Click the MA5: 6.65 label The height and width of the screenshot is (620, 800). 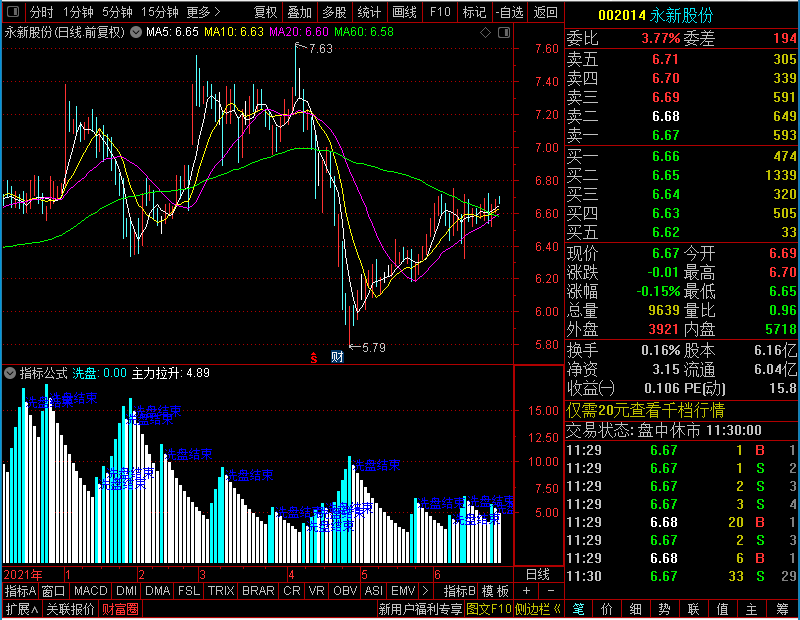tap(172, 32)
